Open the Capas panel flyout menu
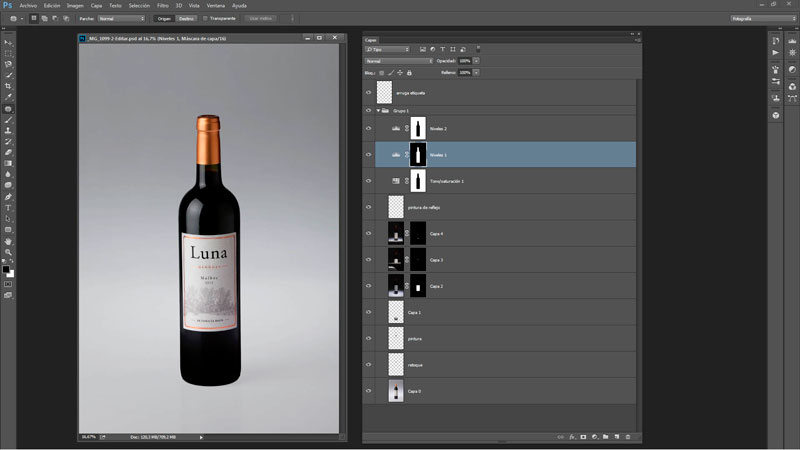Viewport: 800px width, 450px height. pos(638,40)
